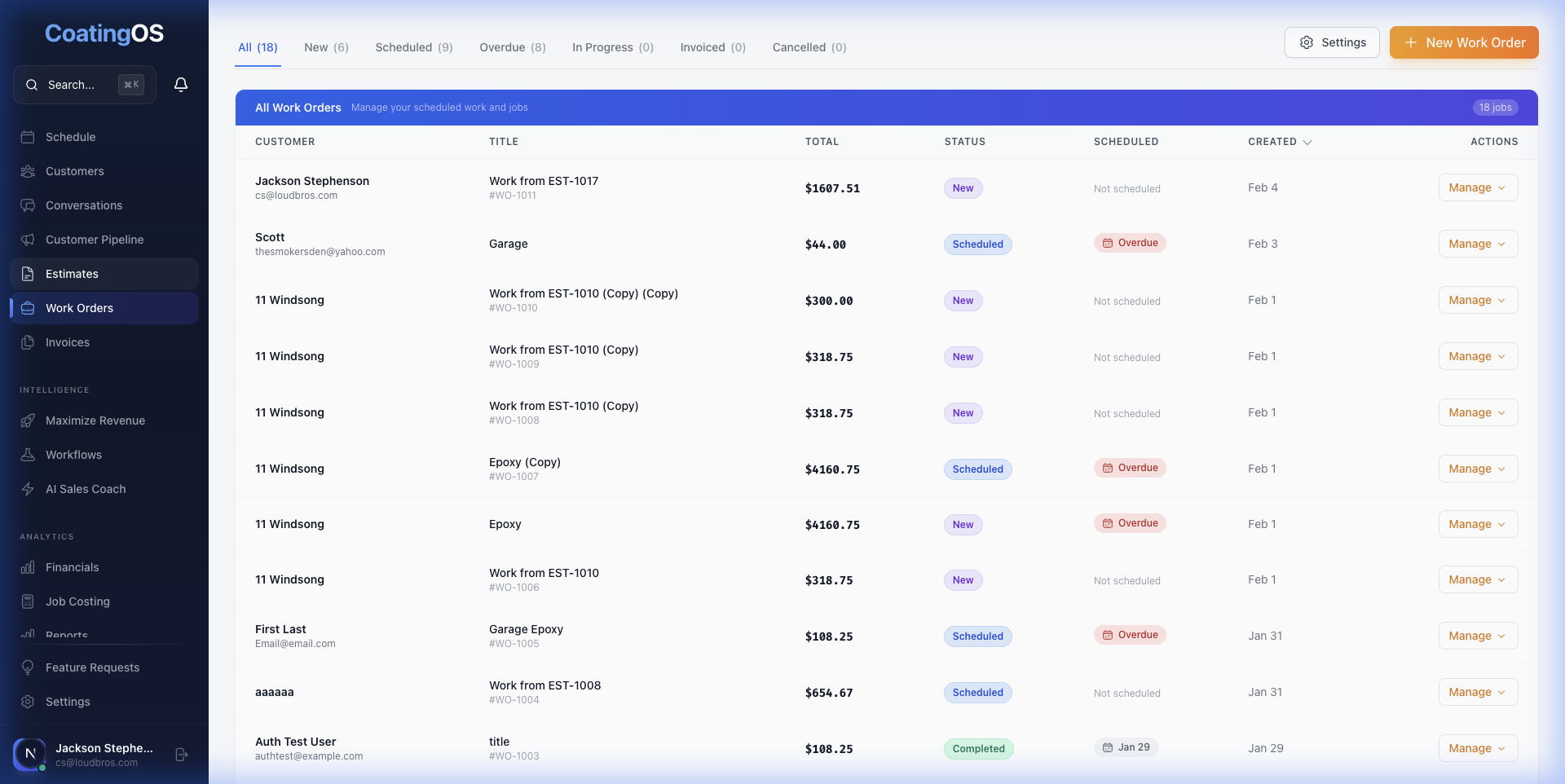Image resolution: width=1565 pixels, height=784 pixels.
Task: Expand the Manage dropdown on the Garage Epoxy row
Action: point(1477,636)
